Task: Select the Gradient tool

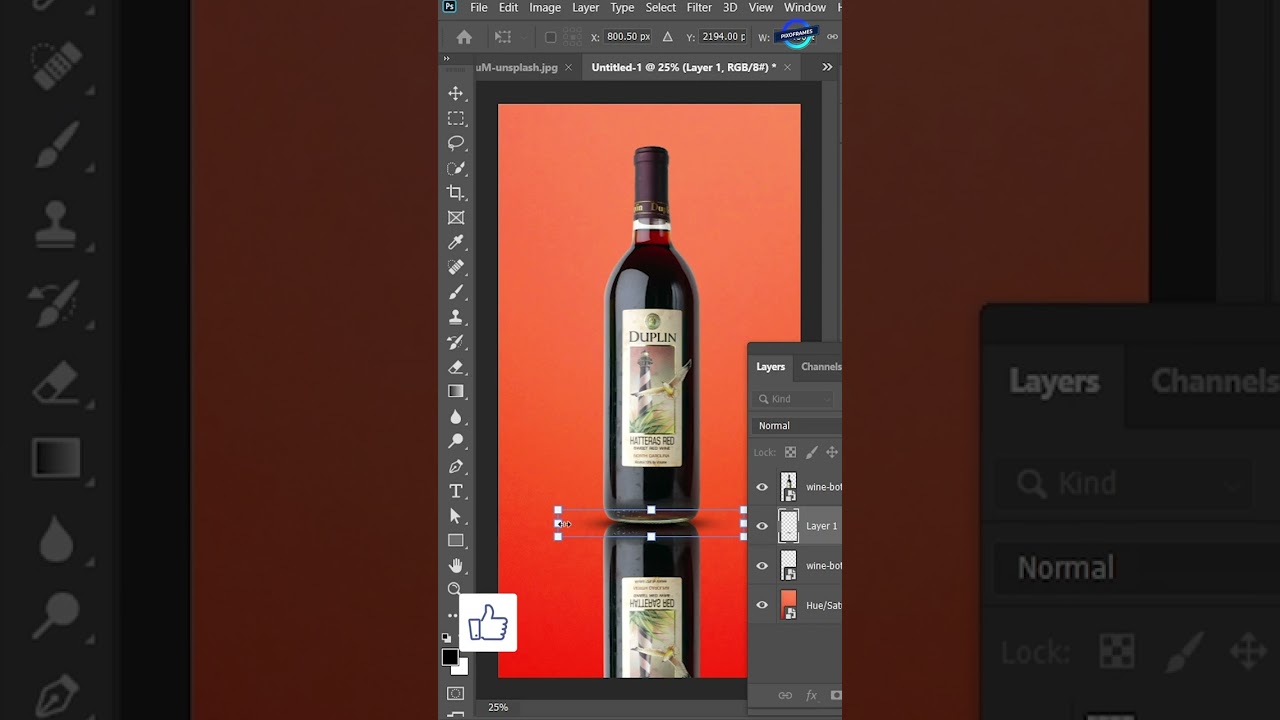Action: pyautogui.click(x=456, y=391)
